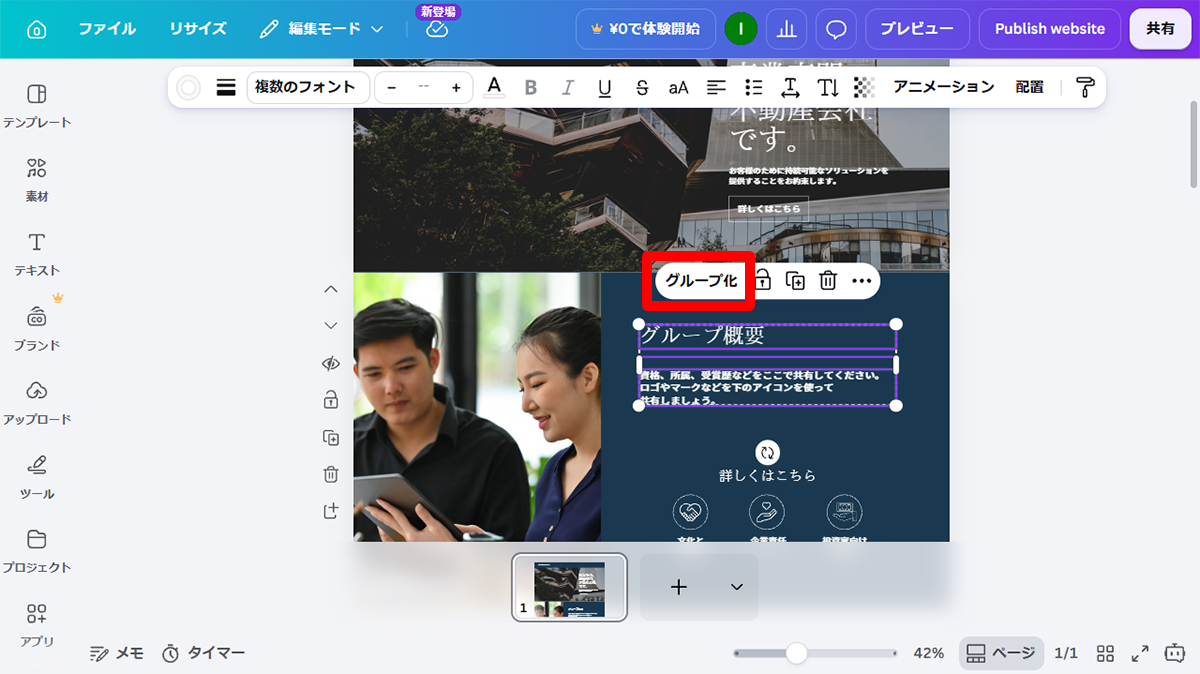Open the border style lines icon
Screen dimensions: 1200x674
226,87
